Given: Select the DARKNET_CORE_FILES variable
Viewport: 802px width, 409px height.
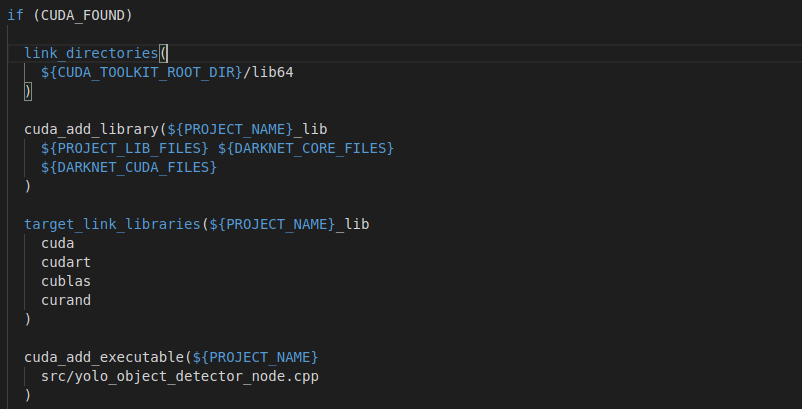Looking at the screenshot, I should 306,148.
